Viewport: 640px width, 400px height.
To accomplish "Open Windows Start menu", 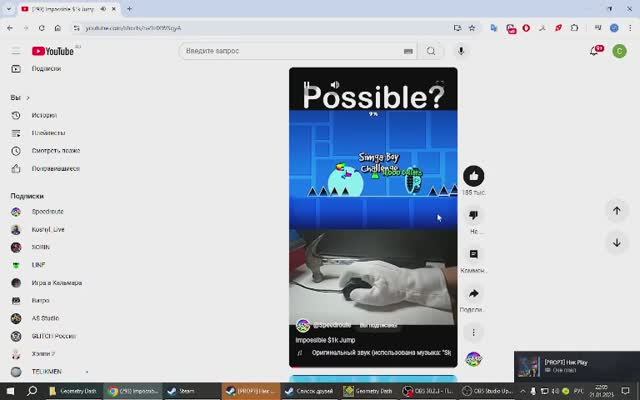I will pos(11,391).
